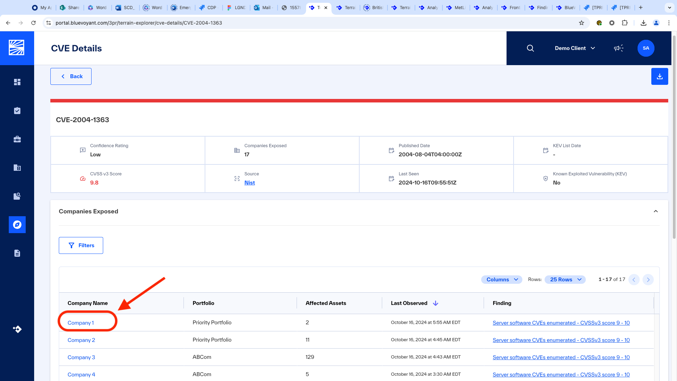The width and height of the screenshot is (677, 381).
Task: Click the arrow-diamond icon at sidebar bottom
Action: [x=17, y=329]
